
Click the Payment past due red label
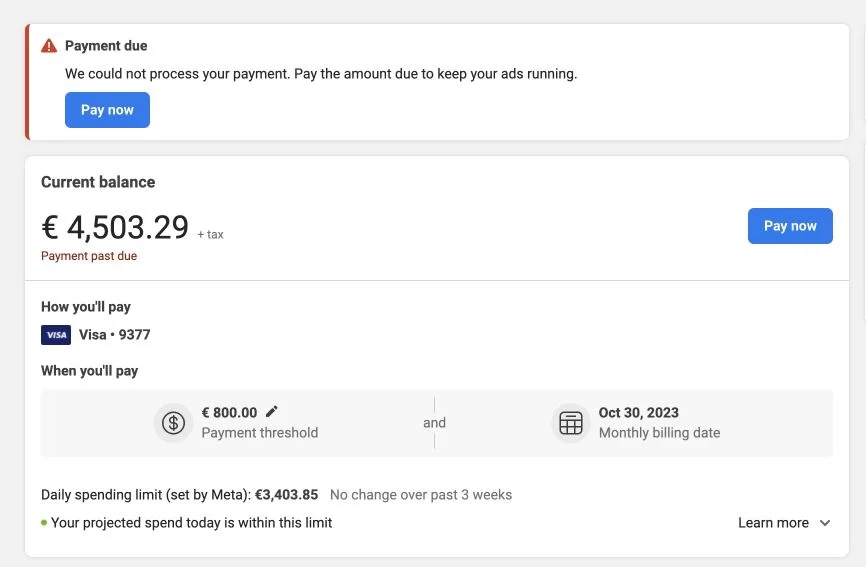89,256
